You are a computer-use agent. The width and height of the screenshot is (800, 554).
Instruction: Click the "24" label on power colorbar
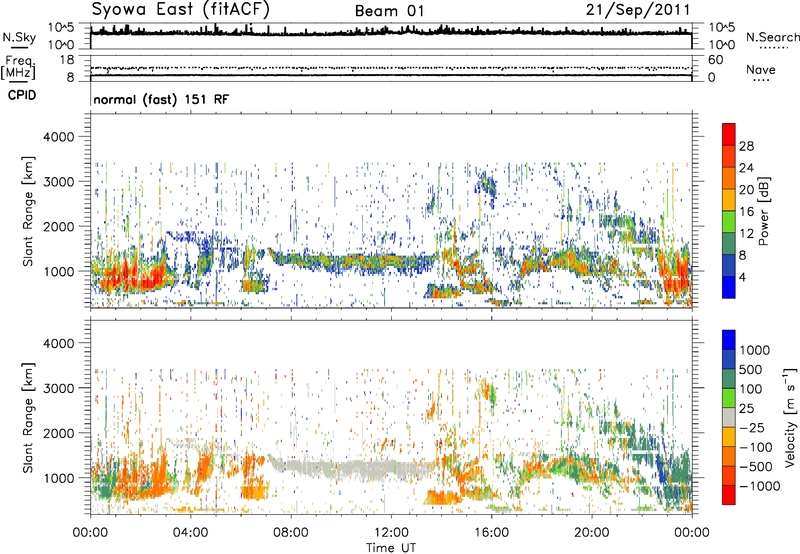click(746, 168)
